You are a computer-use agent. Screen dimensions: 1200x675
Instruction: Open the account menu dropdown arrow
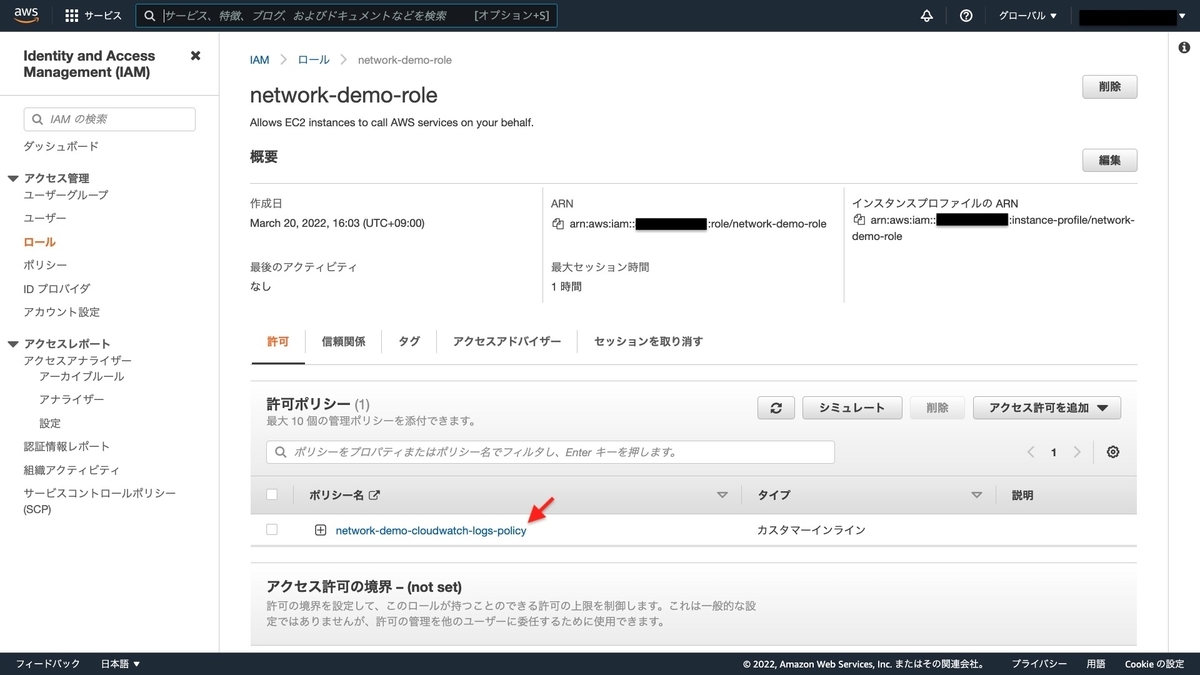(1183, 17)
